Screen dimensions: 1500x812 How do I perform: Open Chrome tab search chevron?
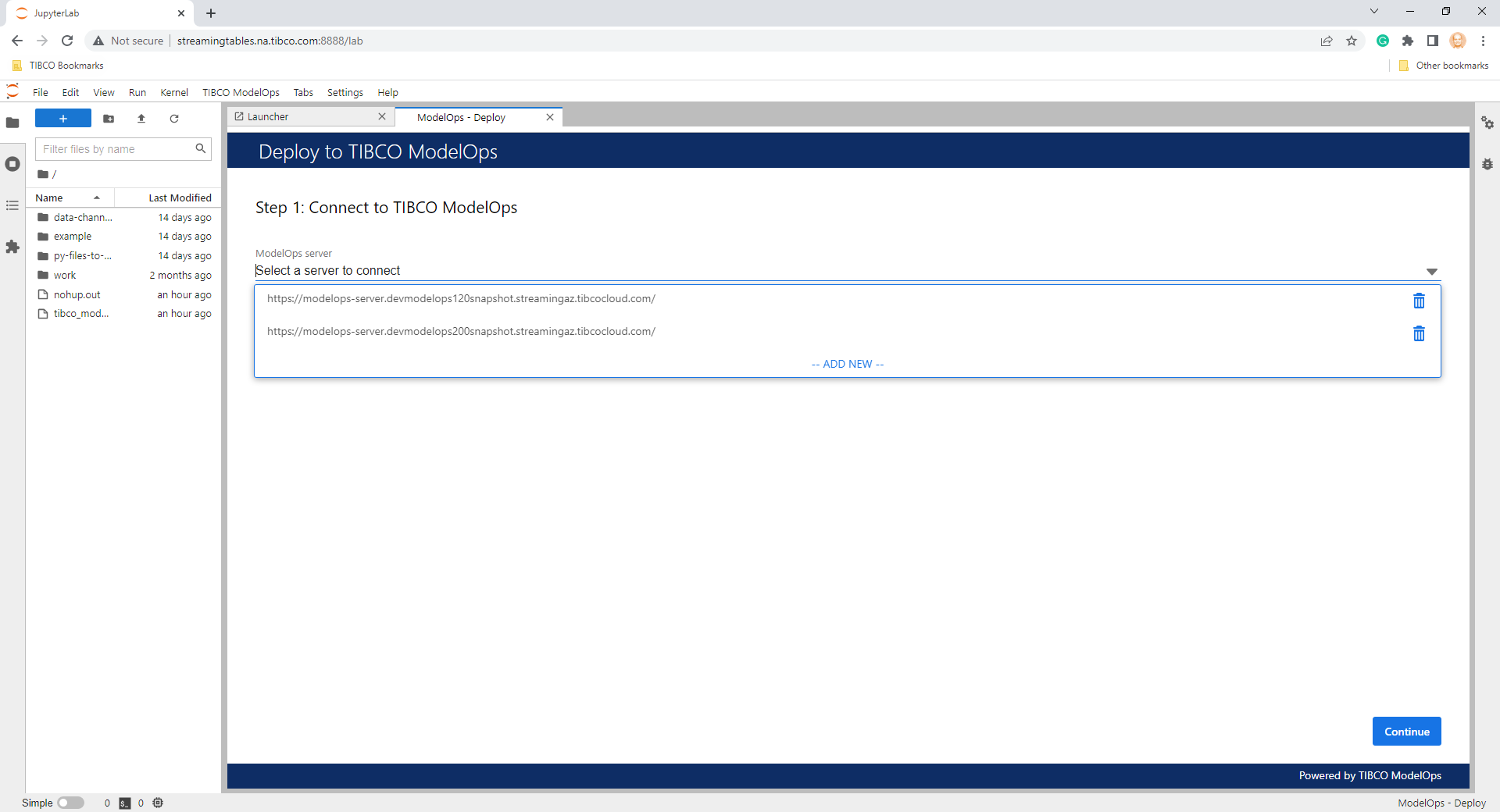1374,12
